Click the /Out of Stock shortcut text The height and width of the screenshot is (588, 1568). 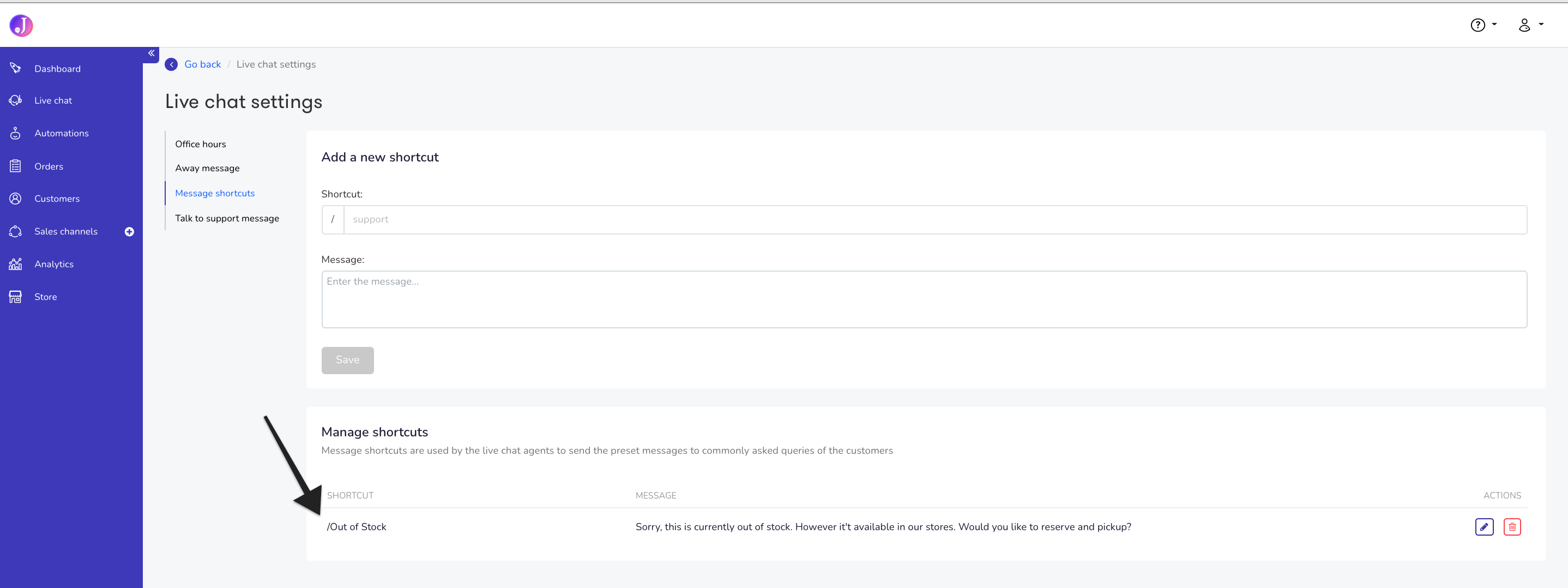[357, 527]
